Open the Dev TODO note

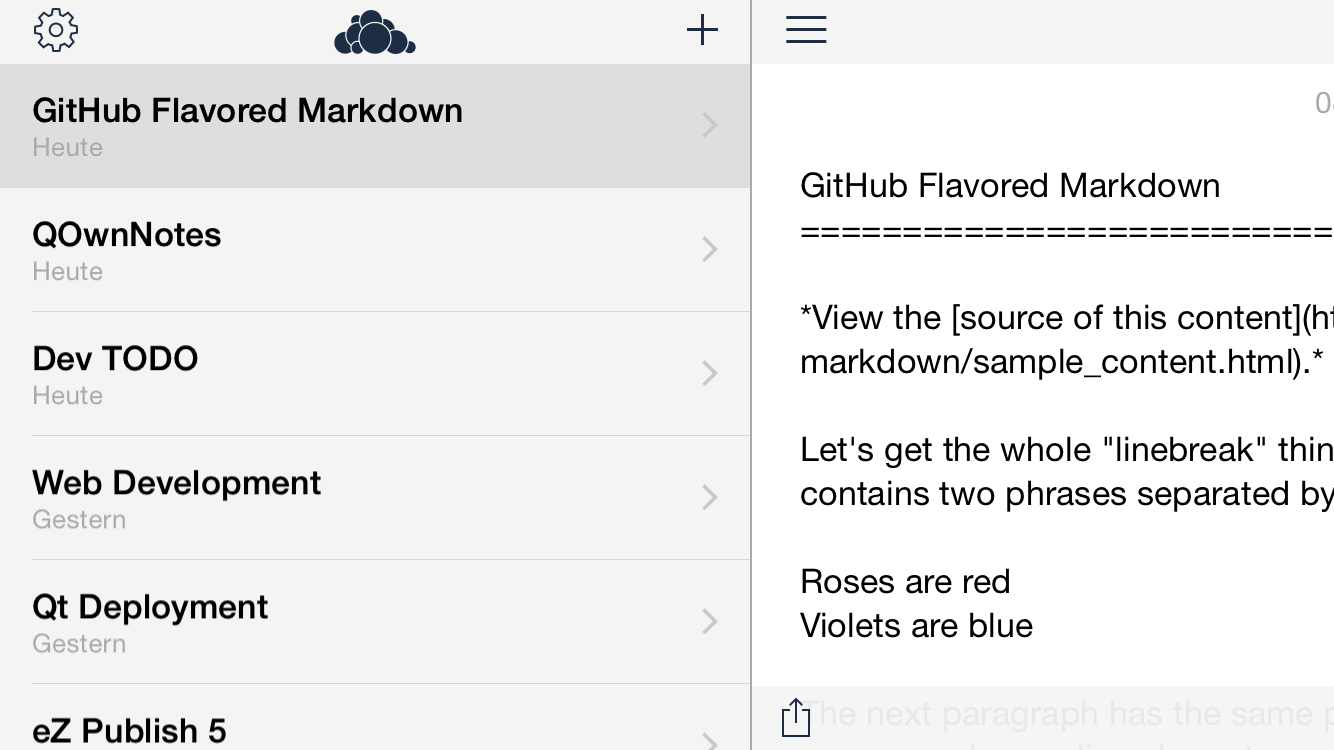point(375,374)
